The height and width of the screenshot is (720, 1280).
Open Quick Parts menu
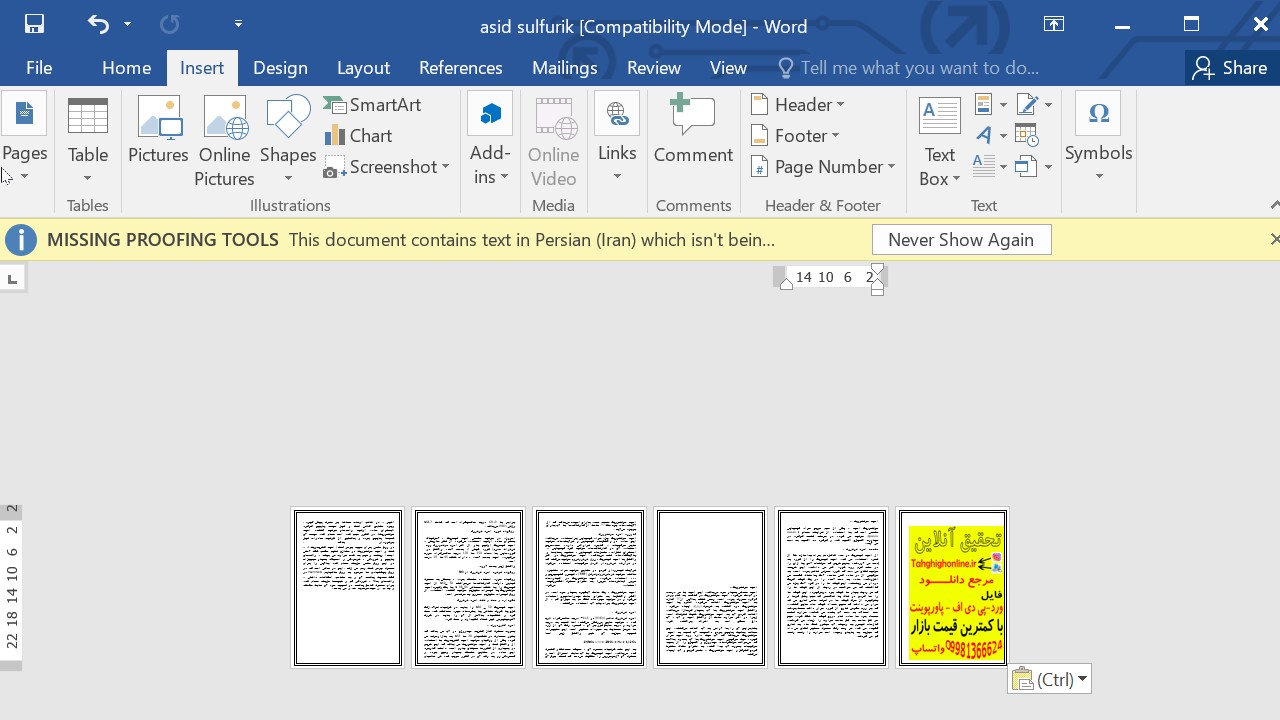990,105
